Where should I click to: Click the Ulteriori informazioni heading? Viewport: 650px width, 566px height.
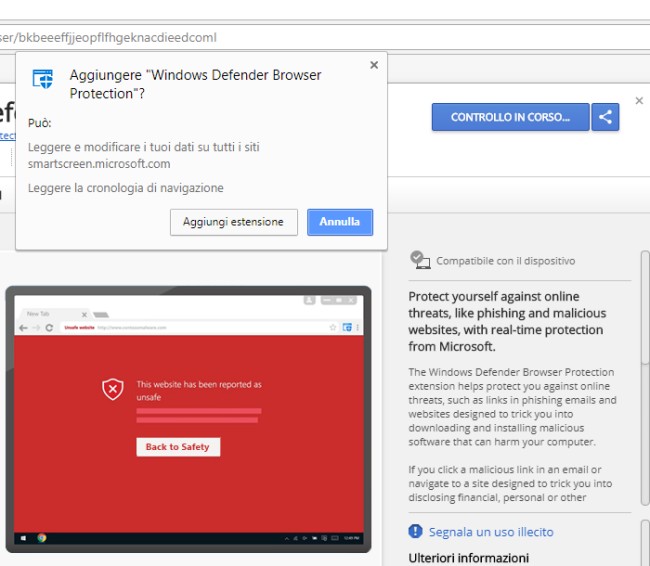tap(468, 558)
